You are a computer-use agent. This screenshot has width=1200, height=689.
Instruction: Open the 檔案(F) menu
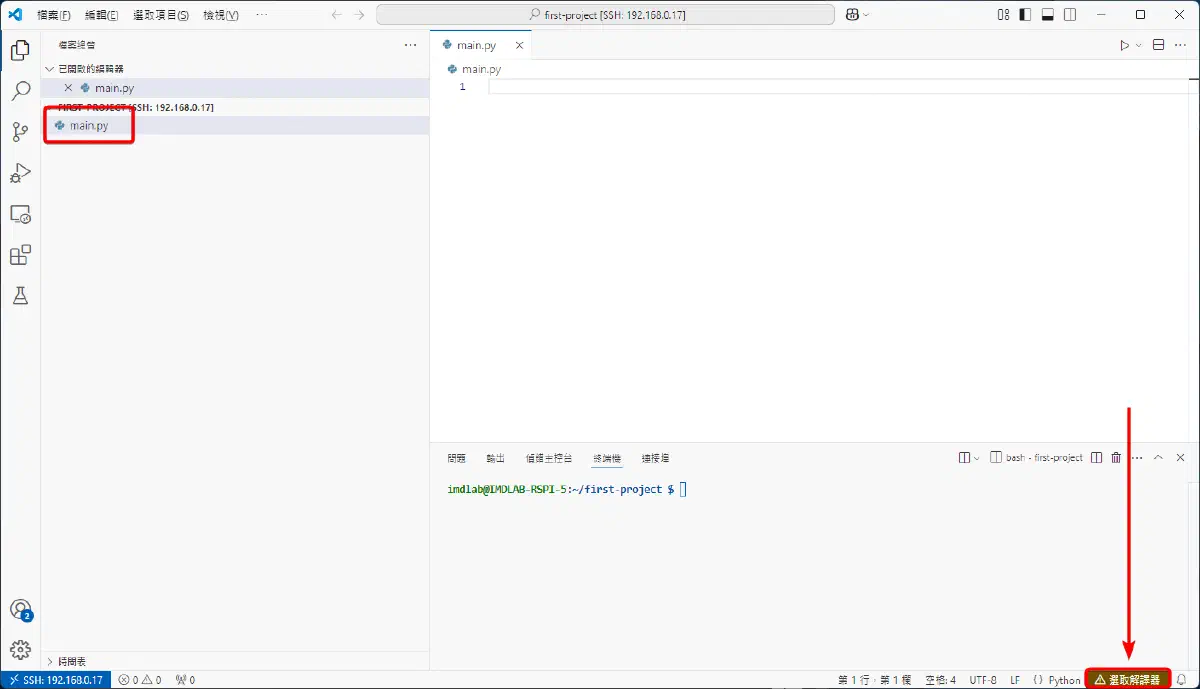click(x=54, y=15)
